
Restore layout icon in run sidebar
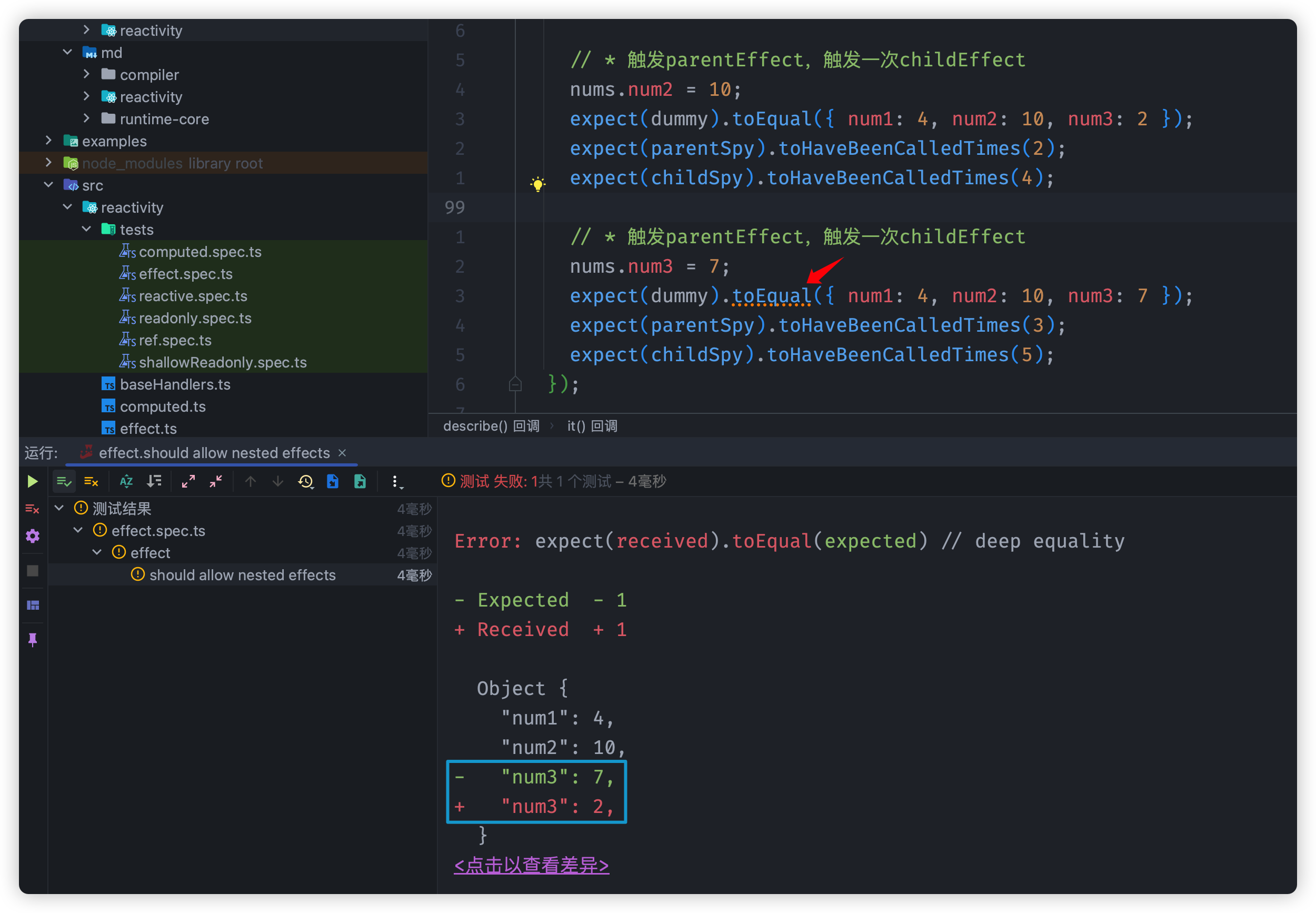(33, 605)
